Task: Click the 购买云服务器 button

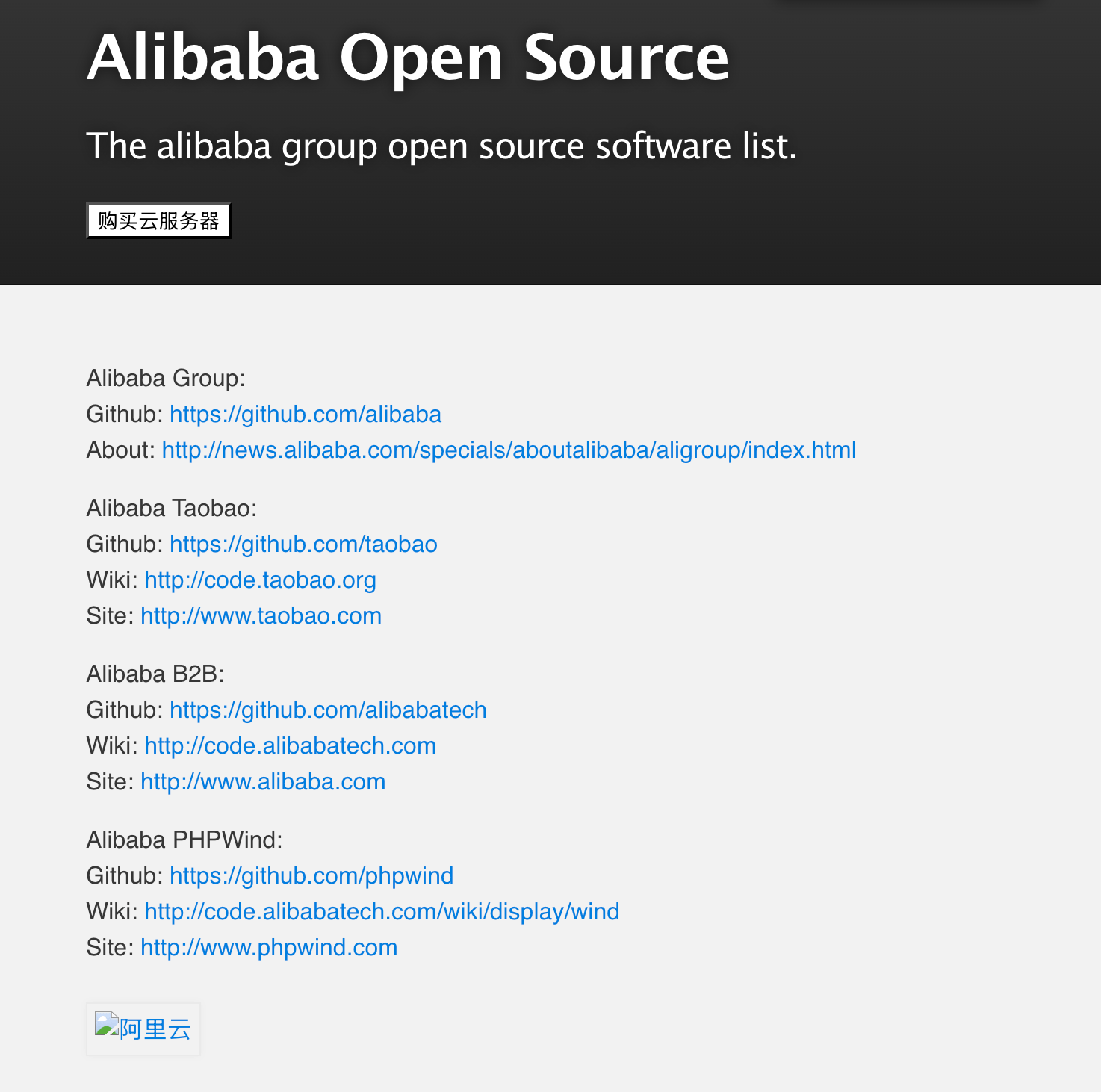Action: pyautogui.click(x=158, y=220)
